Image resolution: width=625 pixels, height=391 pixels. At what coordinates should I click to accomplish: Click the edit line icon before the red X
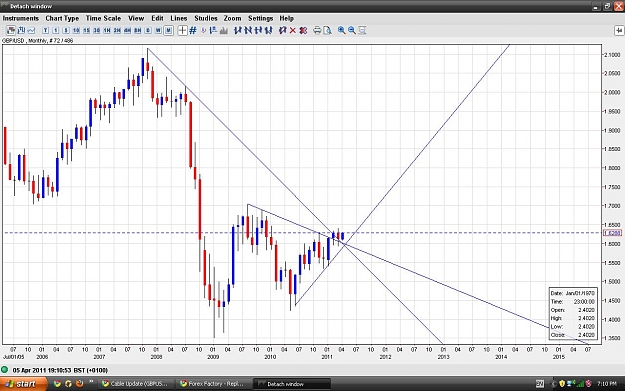click(x=283, y=30)
